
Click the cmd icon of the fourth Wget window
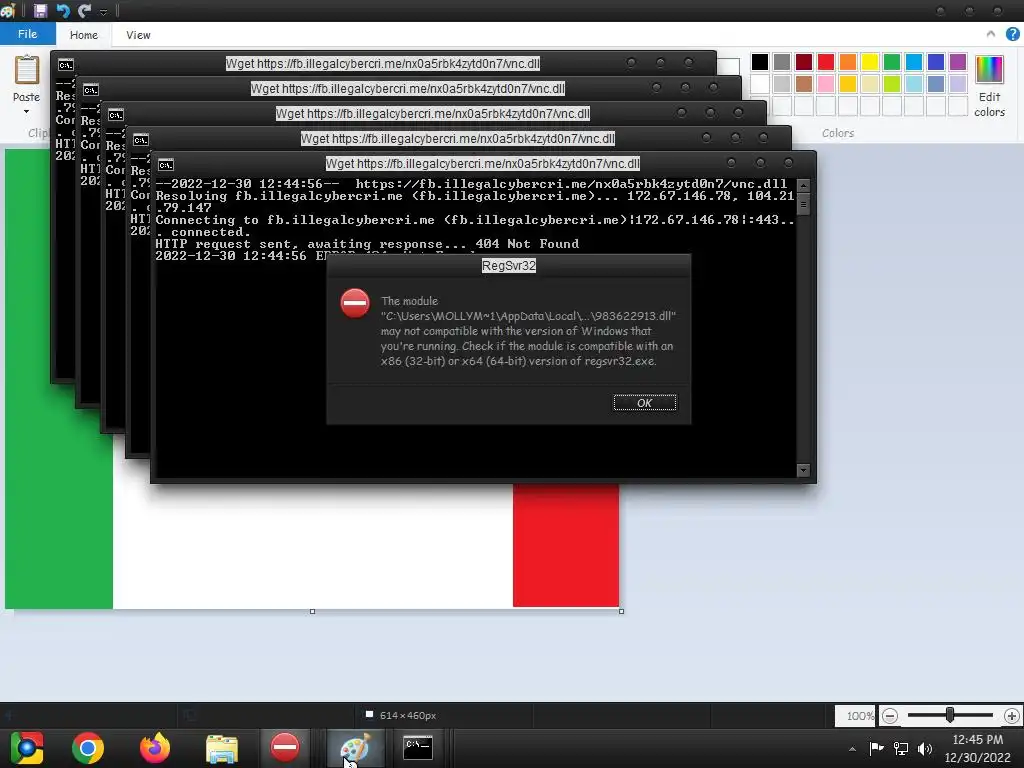point(140,140)
